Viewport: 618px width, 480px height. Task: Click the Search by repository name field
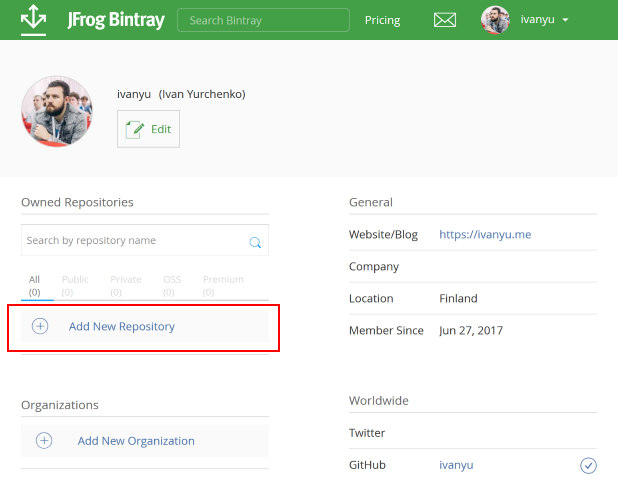(145, 240)
